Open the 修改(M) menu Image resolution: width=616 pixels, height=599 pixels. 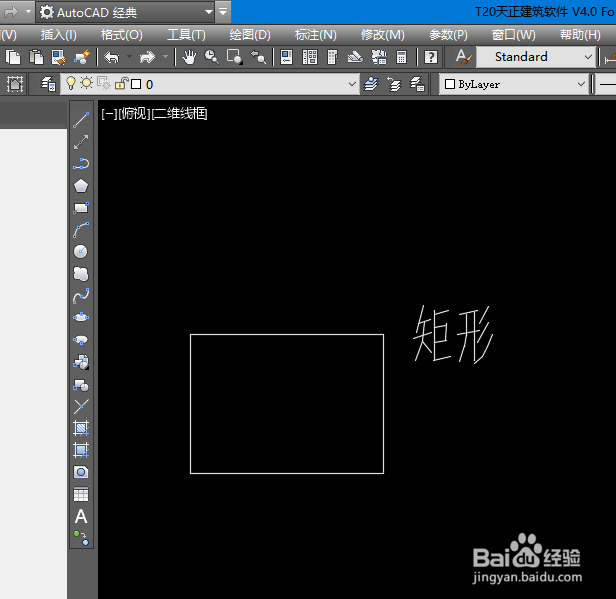(383, 35)
